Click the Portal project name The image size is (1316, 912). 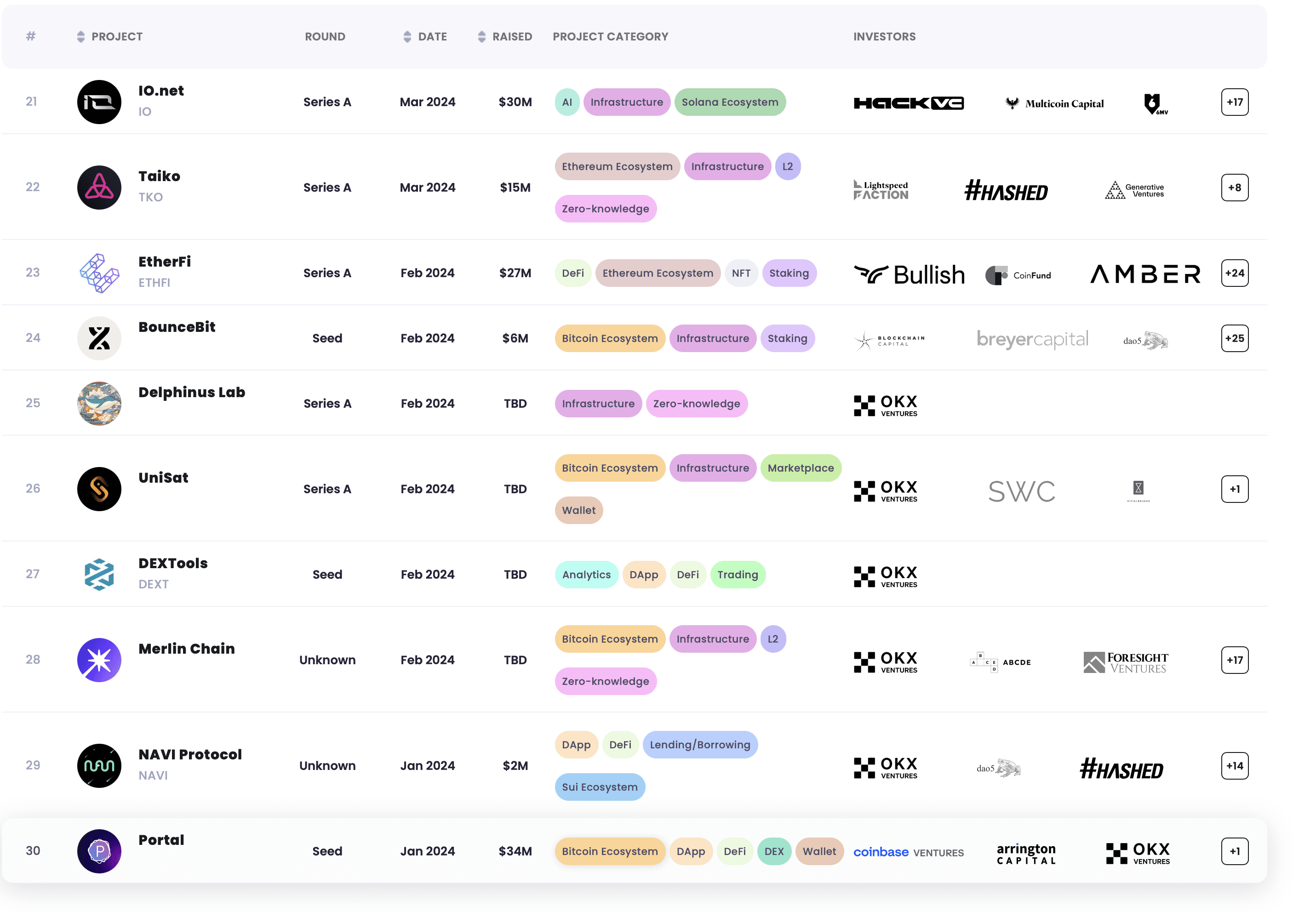(x=161, y=840)
